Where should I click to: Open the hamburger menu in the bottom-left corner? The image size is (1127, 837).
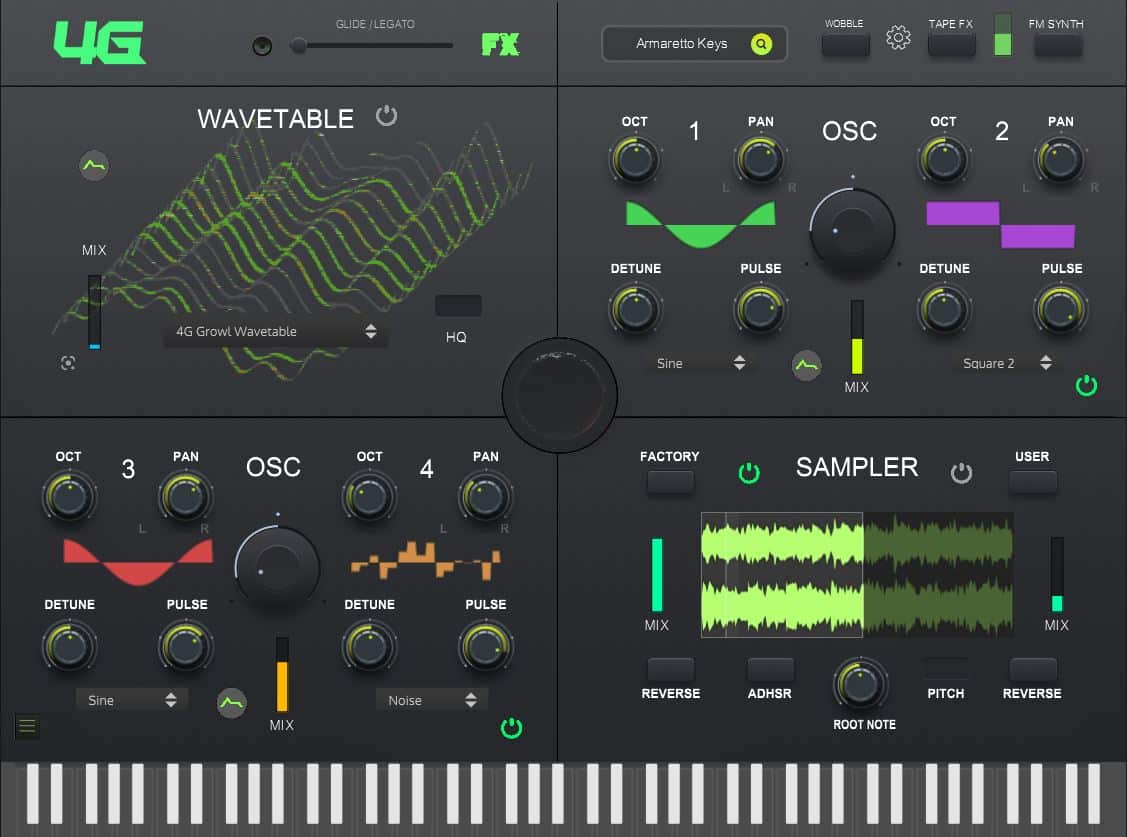pyautogui.click(x=26, y=727)
